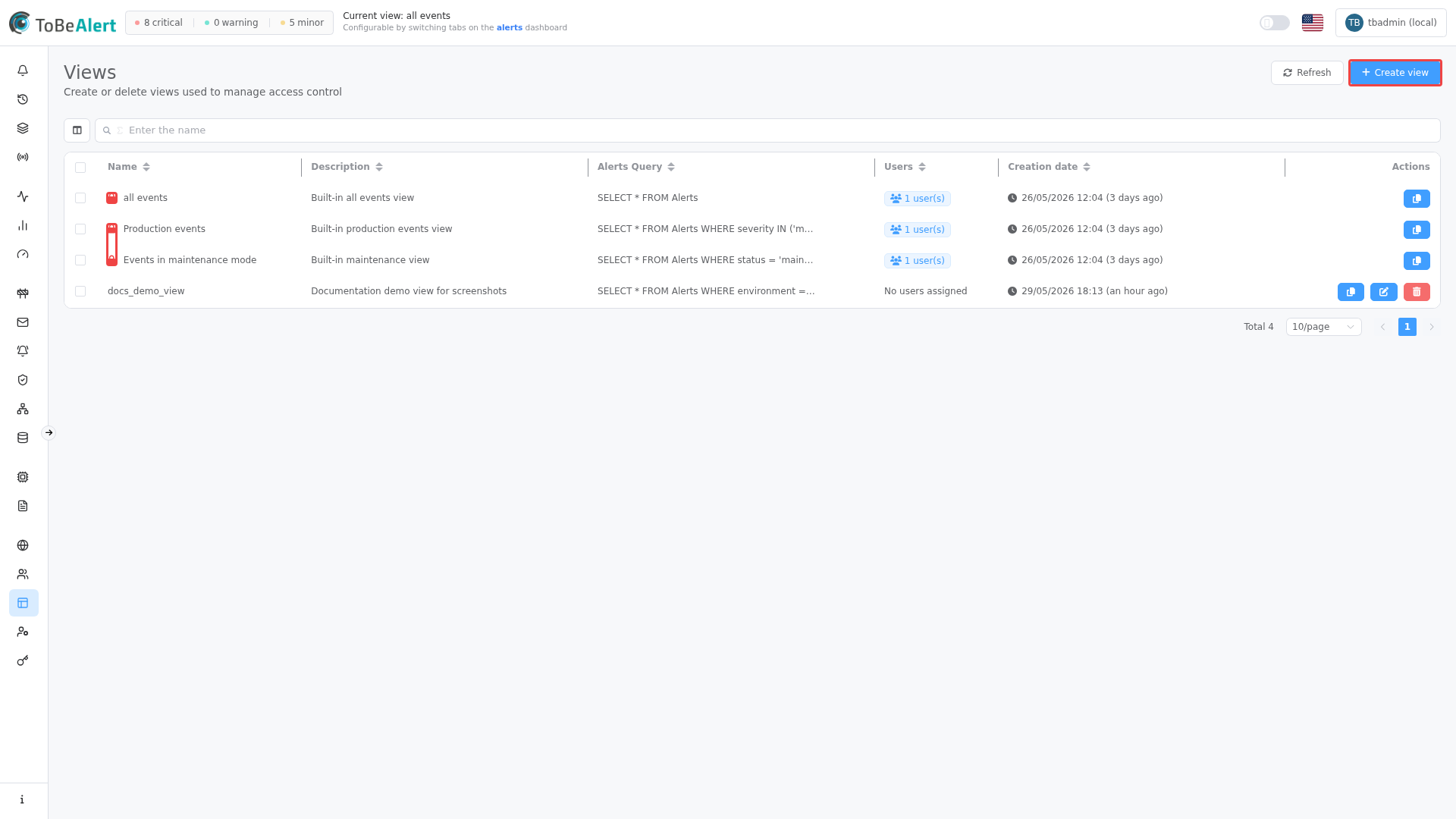
Task: Open the CPU chip icon in sidebar
Action: [23, 477]
